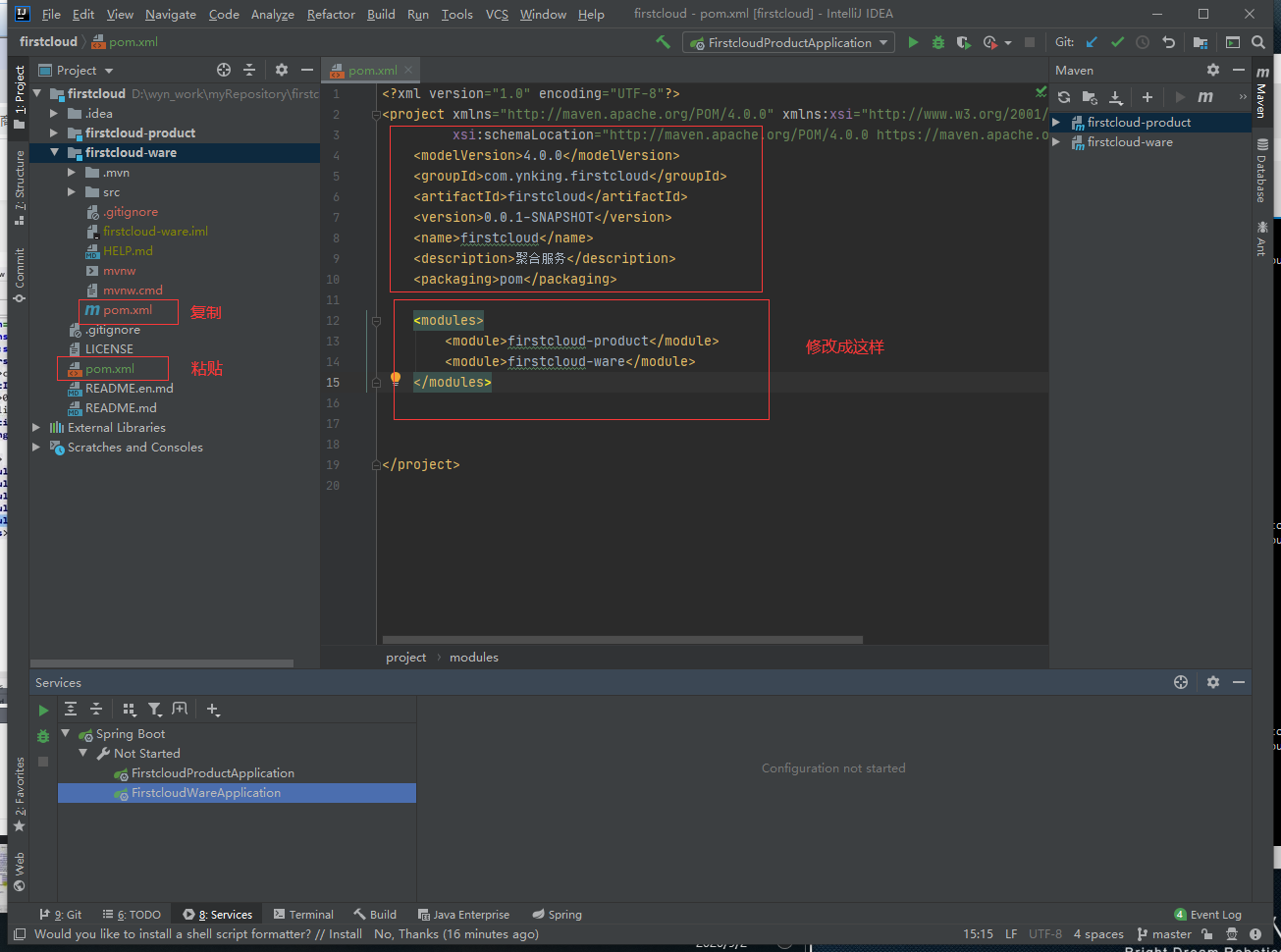
Task: Add Maven project with the plus icon
Action: [x=1148, y=97]
